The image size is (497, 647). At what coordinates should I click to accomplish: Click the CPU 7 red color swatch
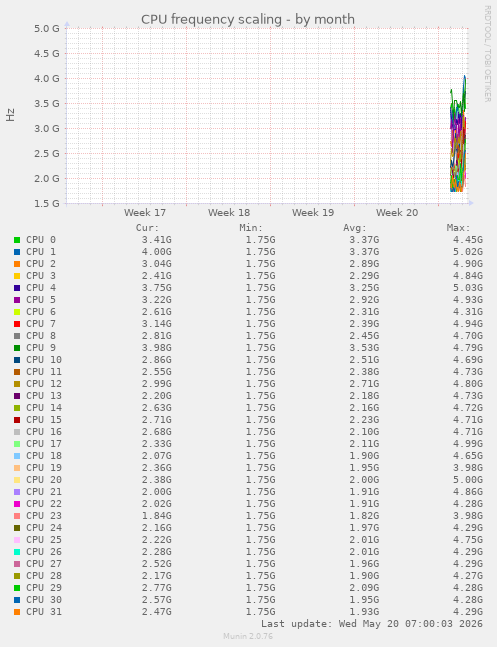click(x=17, y=324)
